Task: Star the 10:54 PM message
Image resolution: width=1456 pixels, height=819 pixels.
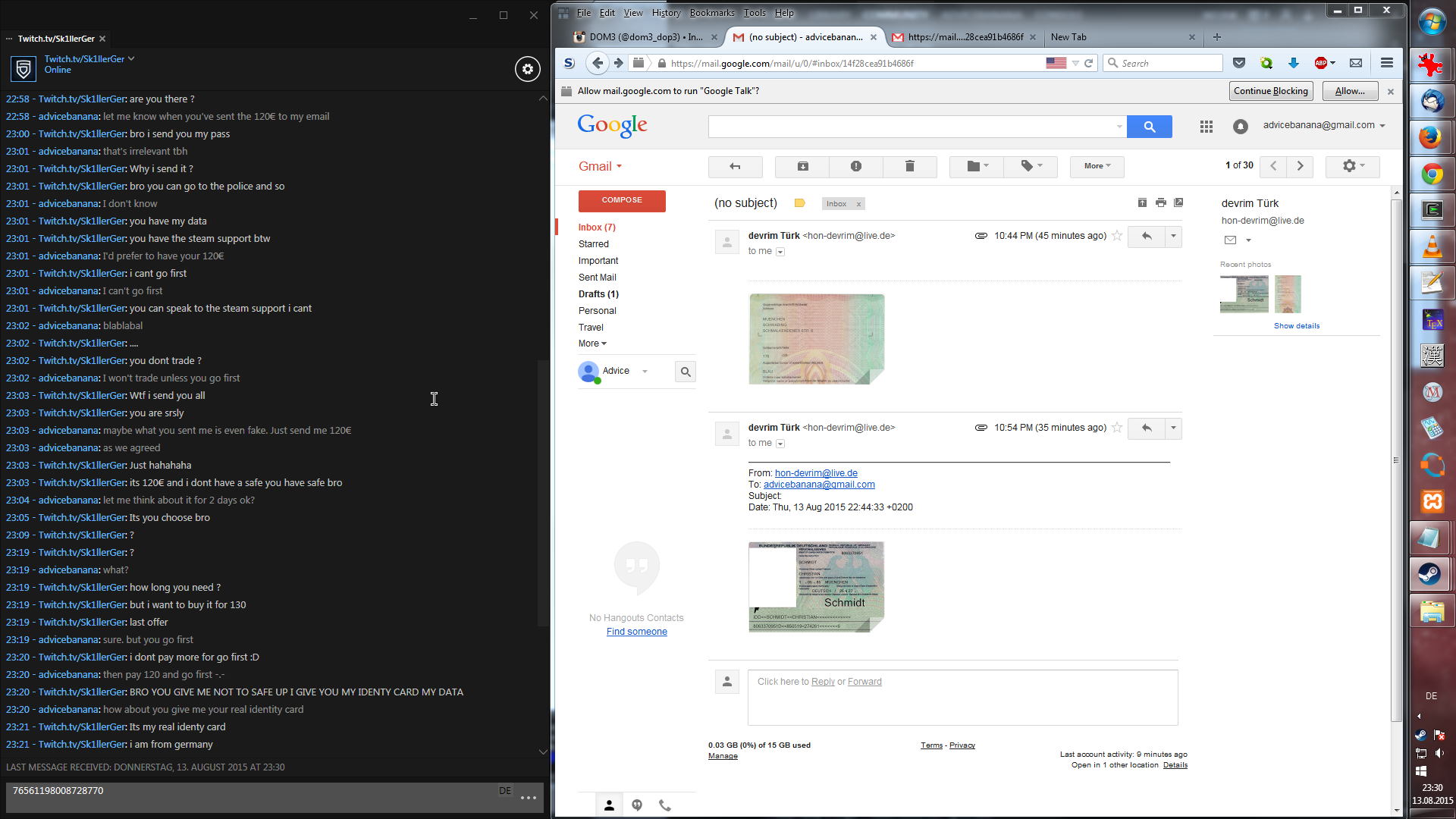Action: (x=1117, y=428)
